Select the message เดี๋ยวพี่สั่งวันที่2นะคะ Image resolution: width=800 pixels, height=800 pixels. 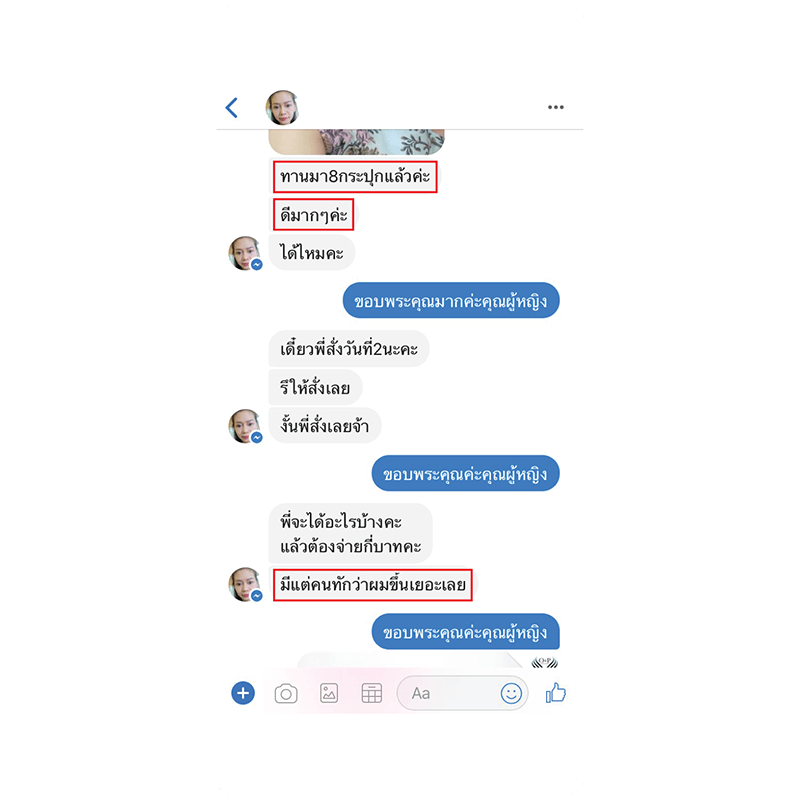(349, 349)
